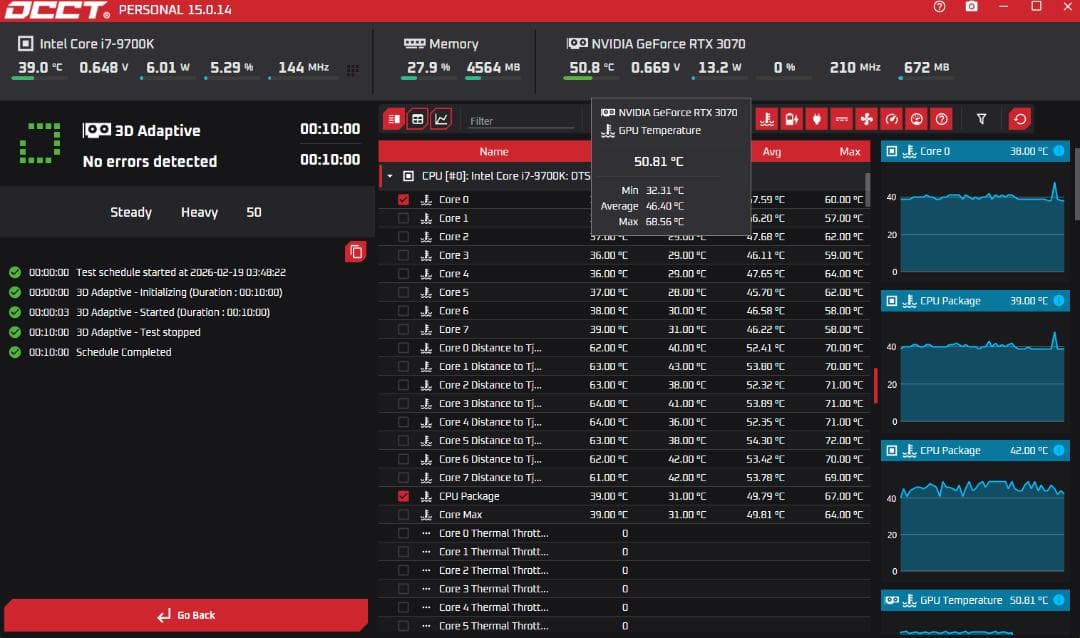Collapse the CPU [#0] Intel Core i7-9700K group
This screenshot has height=638, width=1080.
click(390, 176)
